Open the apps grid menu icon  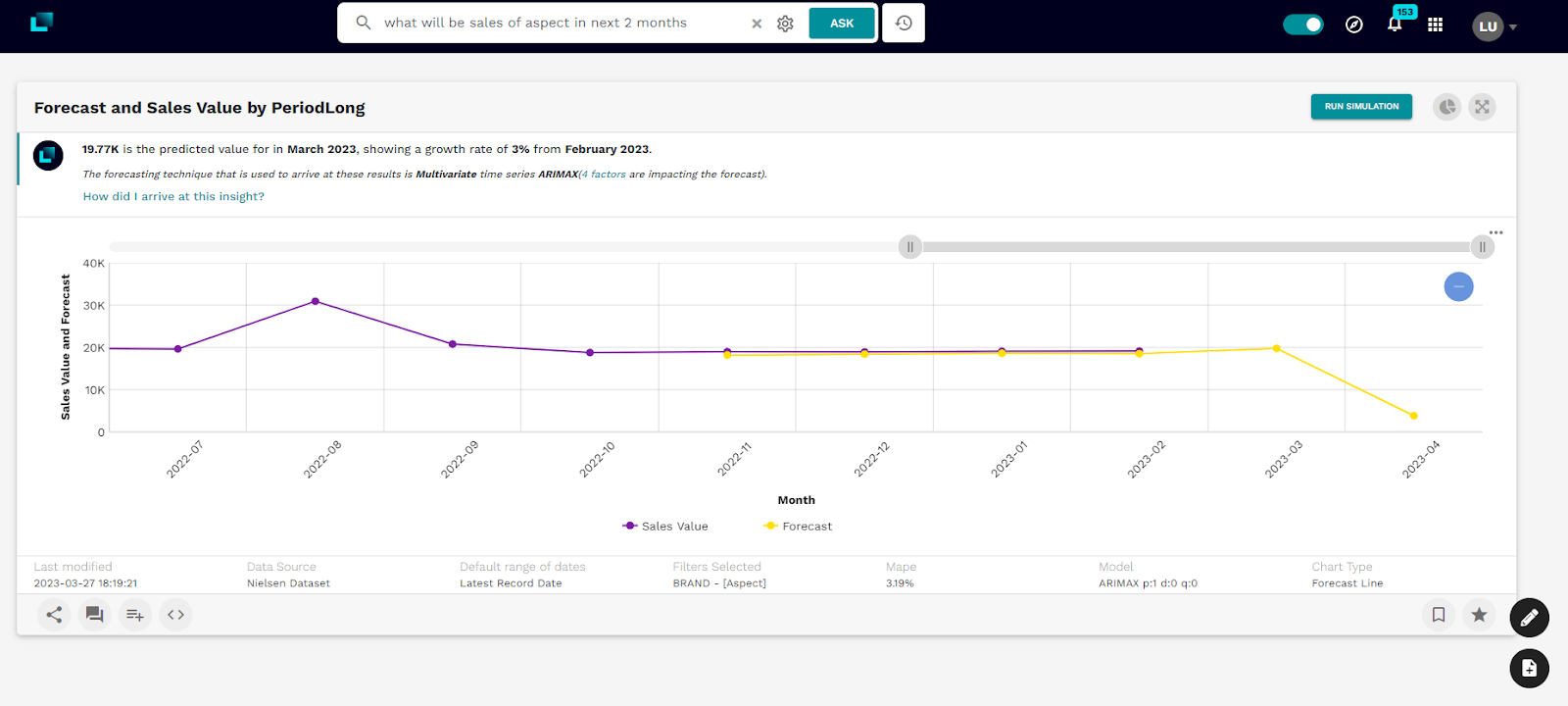[1435, 25]
